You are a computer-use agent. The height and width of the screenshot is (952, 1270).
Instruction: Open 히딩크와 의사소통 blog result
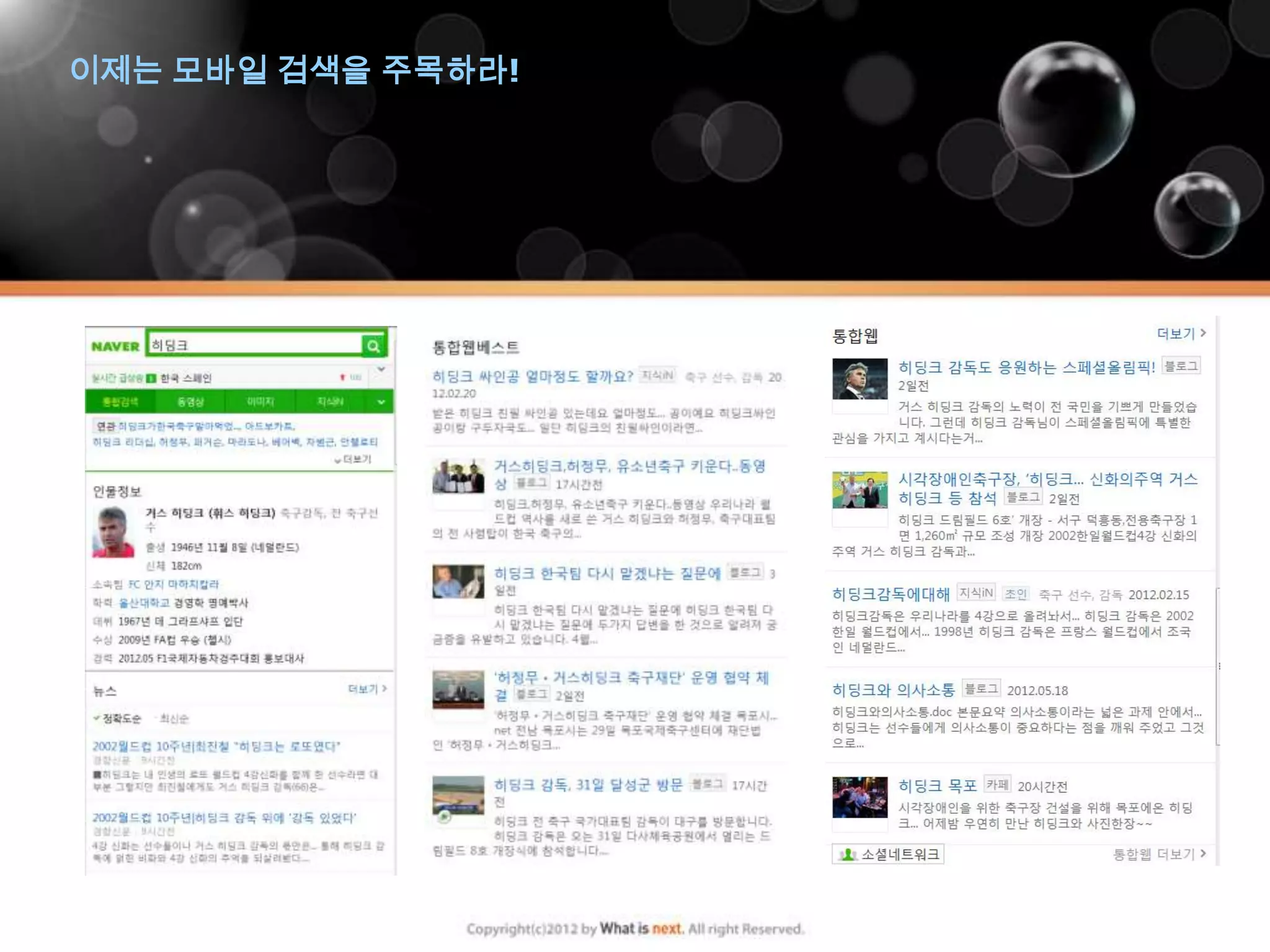[893, 690]
